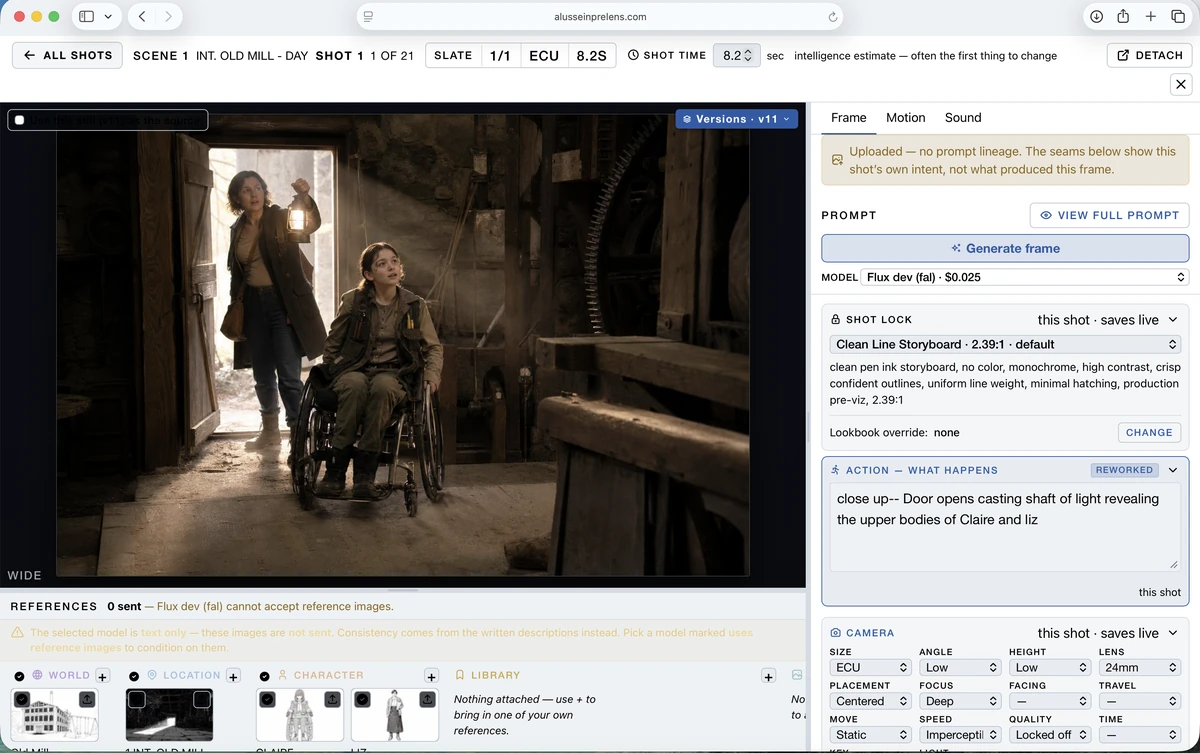1200x753 pixels.
Task: Toggle right checkbox on INT. Old Mill location thumbnail
Action: (202, 699)
